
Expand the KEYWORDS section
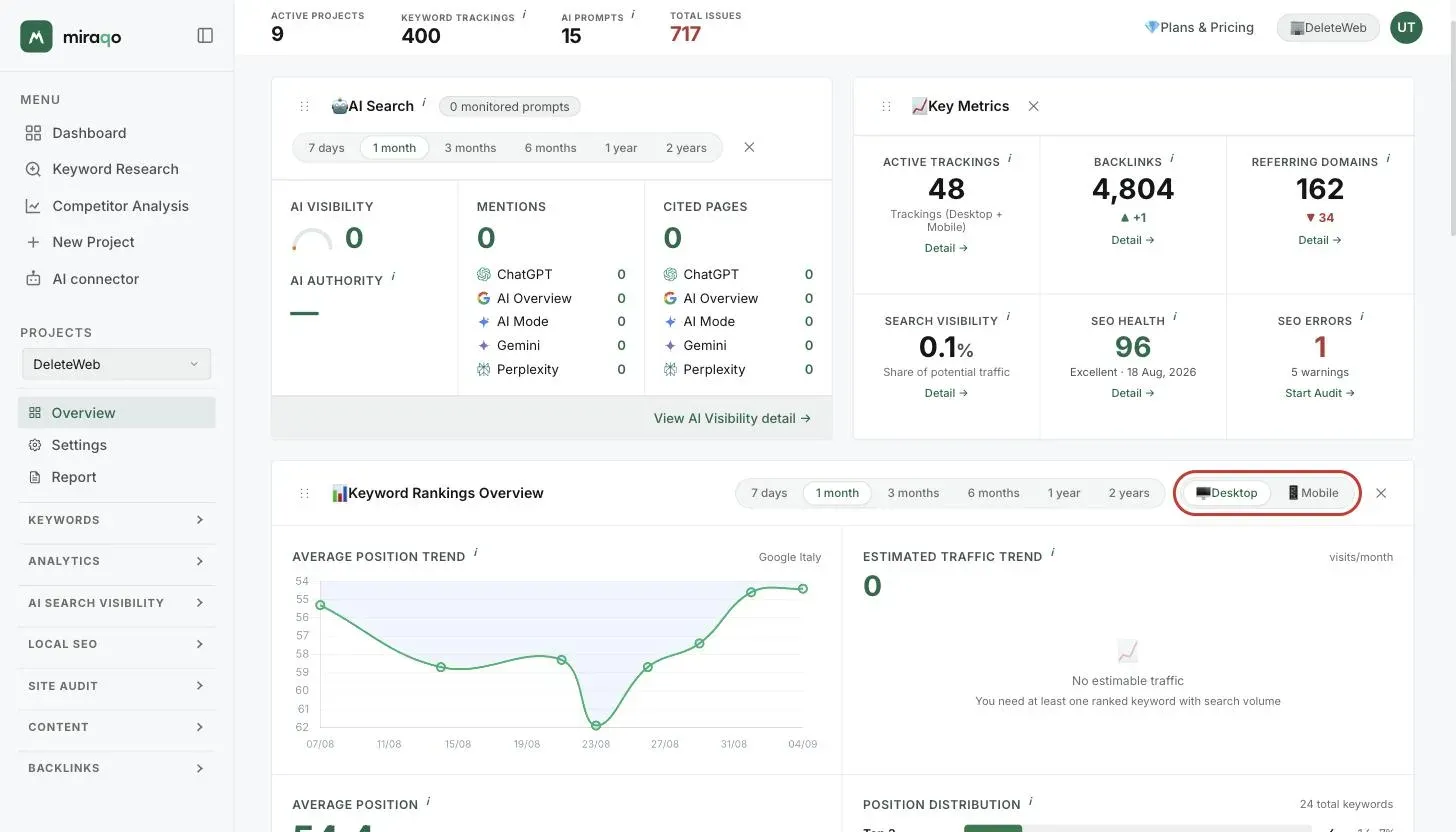[116, 520]
